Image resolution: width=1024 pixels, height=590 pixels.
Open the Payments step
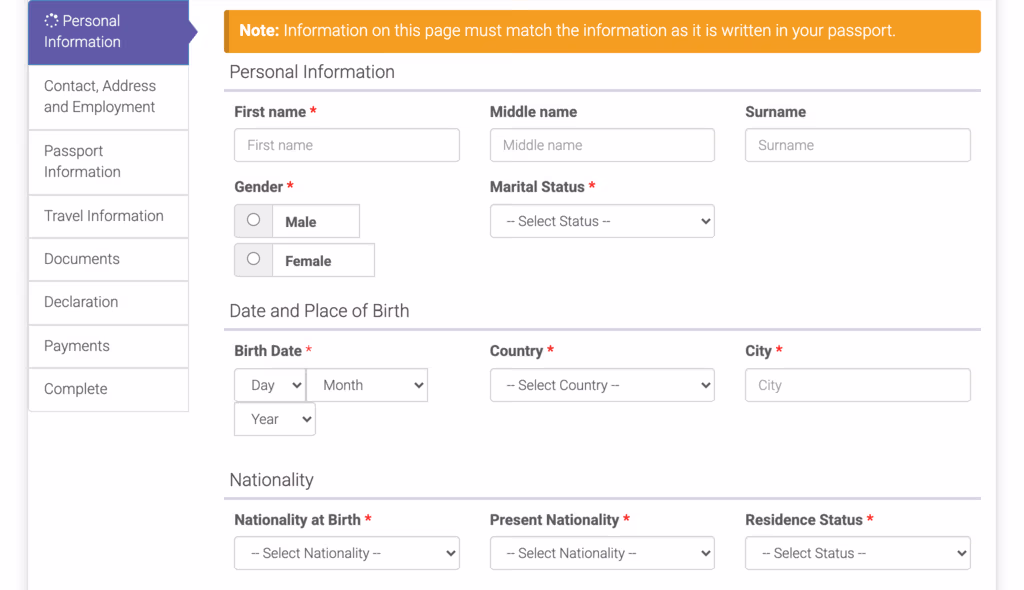[108, 346]
